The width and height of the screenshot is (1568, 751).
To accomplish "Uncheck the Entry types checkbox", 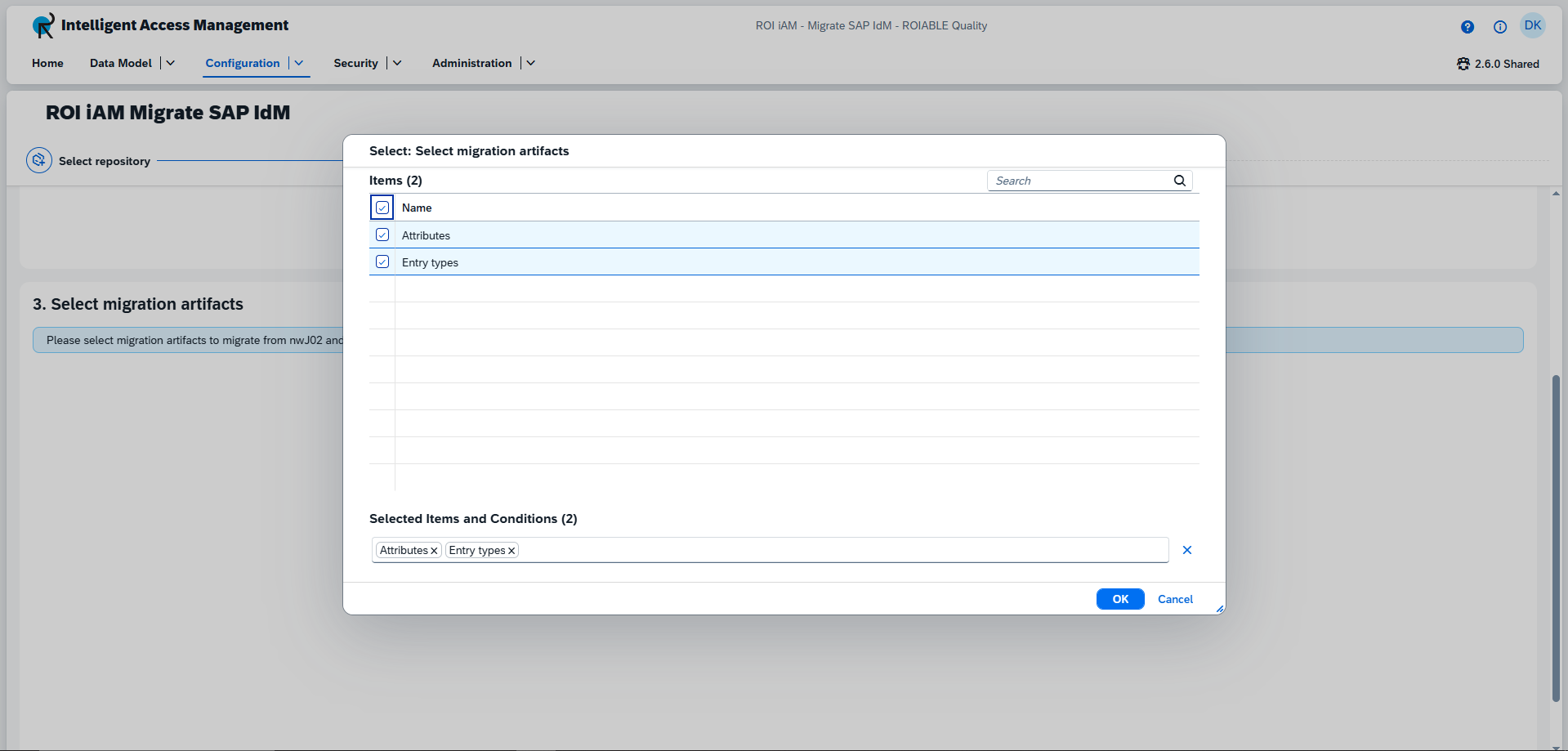I will click(x=382, y=262).
